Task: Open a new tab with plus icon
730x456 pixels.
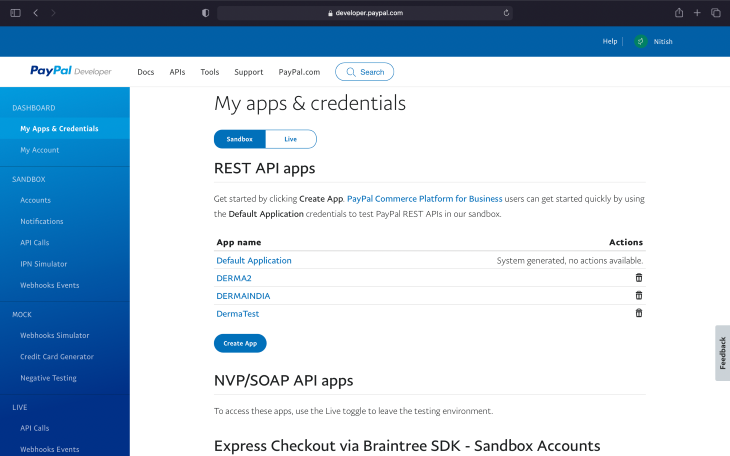Action: pyautogui.click(x=697, y=13)
